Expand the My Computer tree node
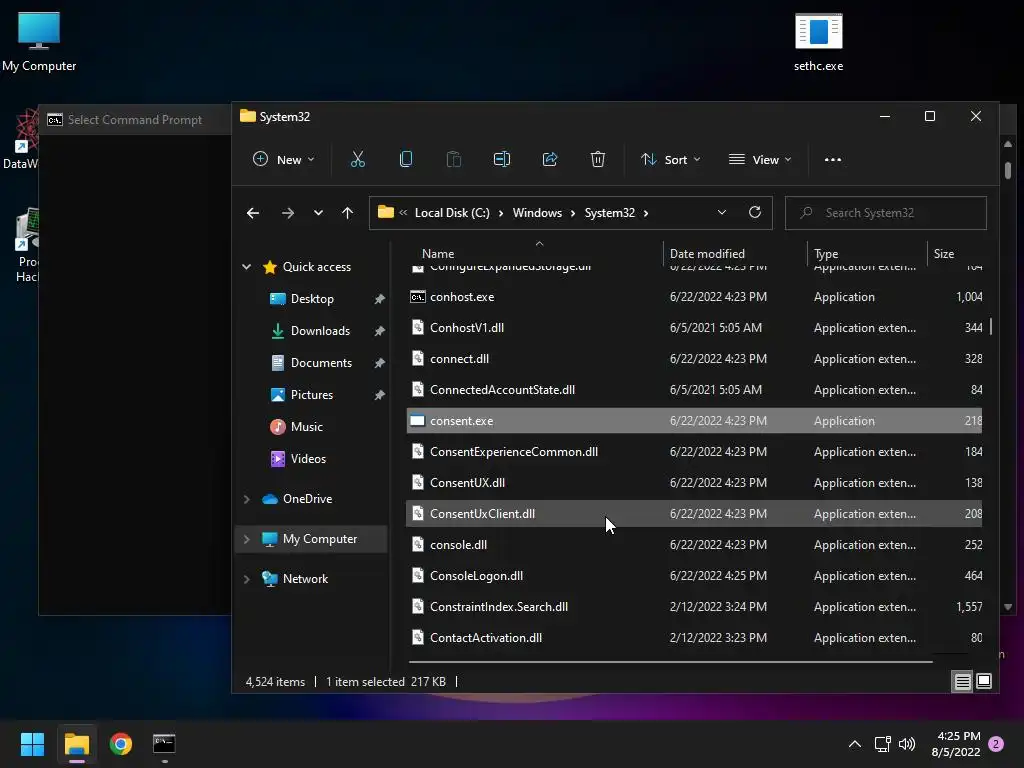1024x768 pixels. click(246, 539)
